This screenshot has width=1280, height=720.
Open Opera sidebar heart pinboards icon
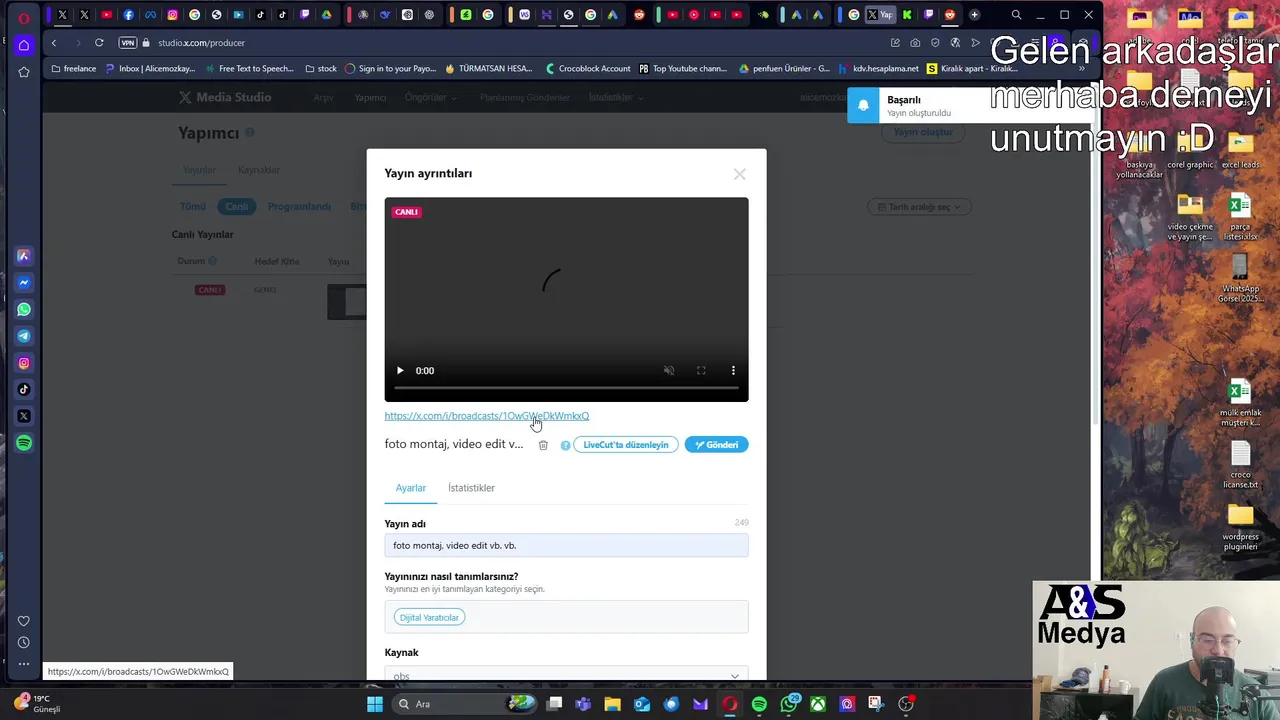[x=24, y=621]
